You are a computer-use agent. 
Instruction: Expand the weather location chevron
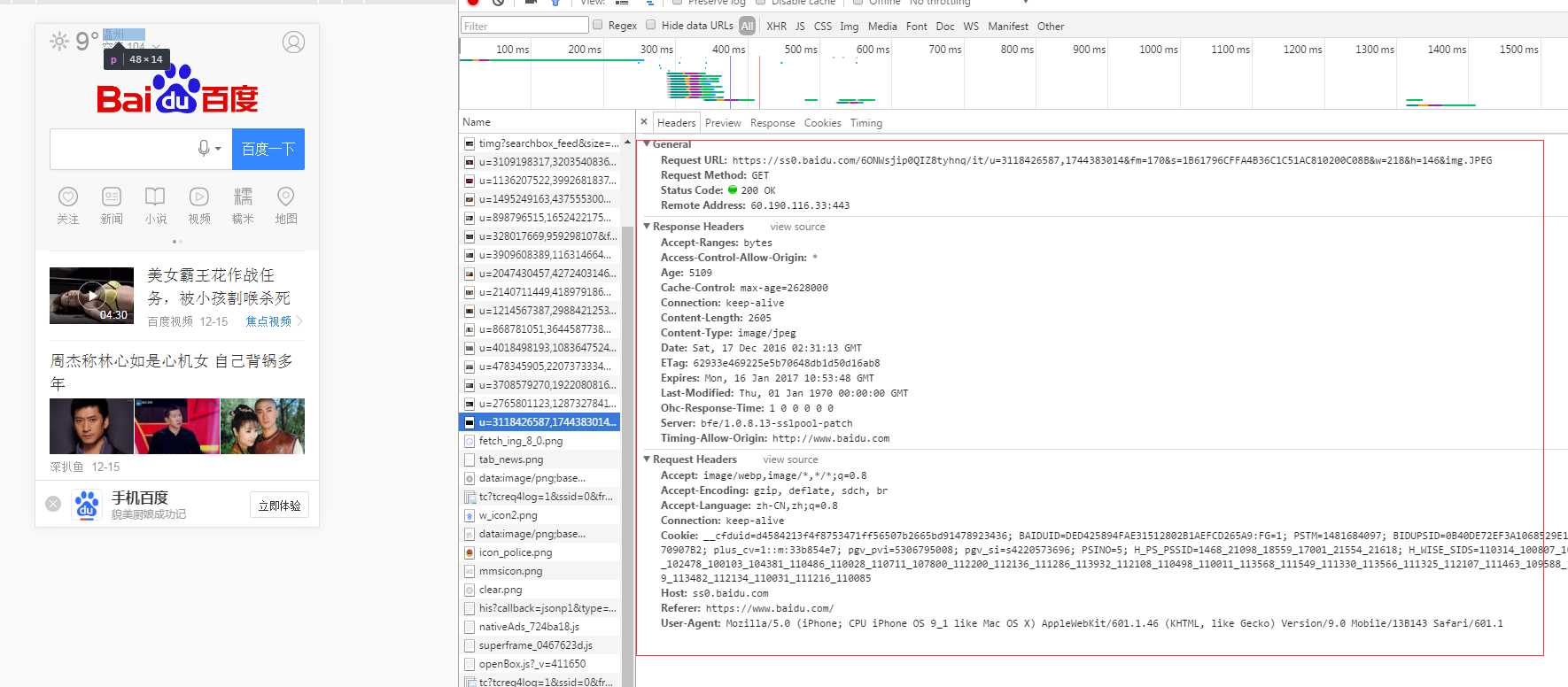(x=157, y=46)
